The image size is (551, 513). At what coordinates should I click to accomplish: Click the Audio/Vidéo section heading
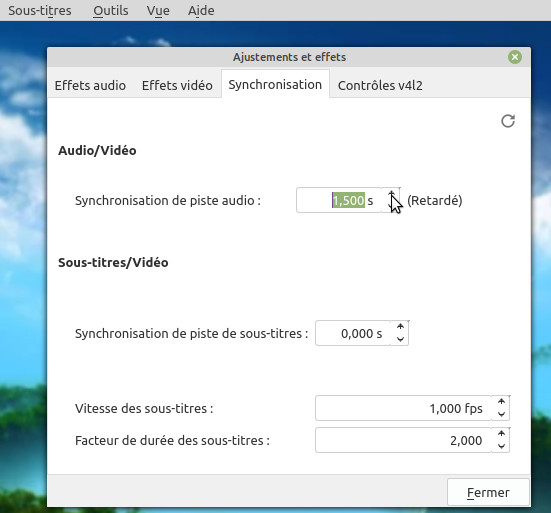pos(97,150)
